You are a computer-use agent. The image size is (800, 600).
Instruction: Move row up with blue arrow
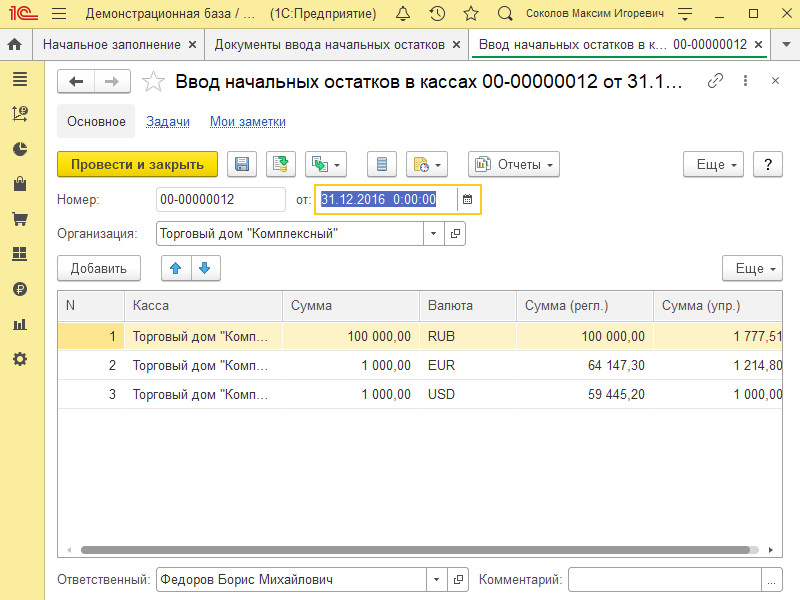(176, 268)
